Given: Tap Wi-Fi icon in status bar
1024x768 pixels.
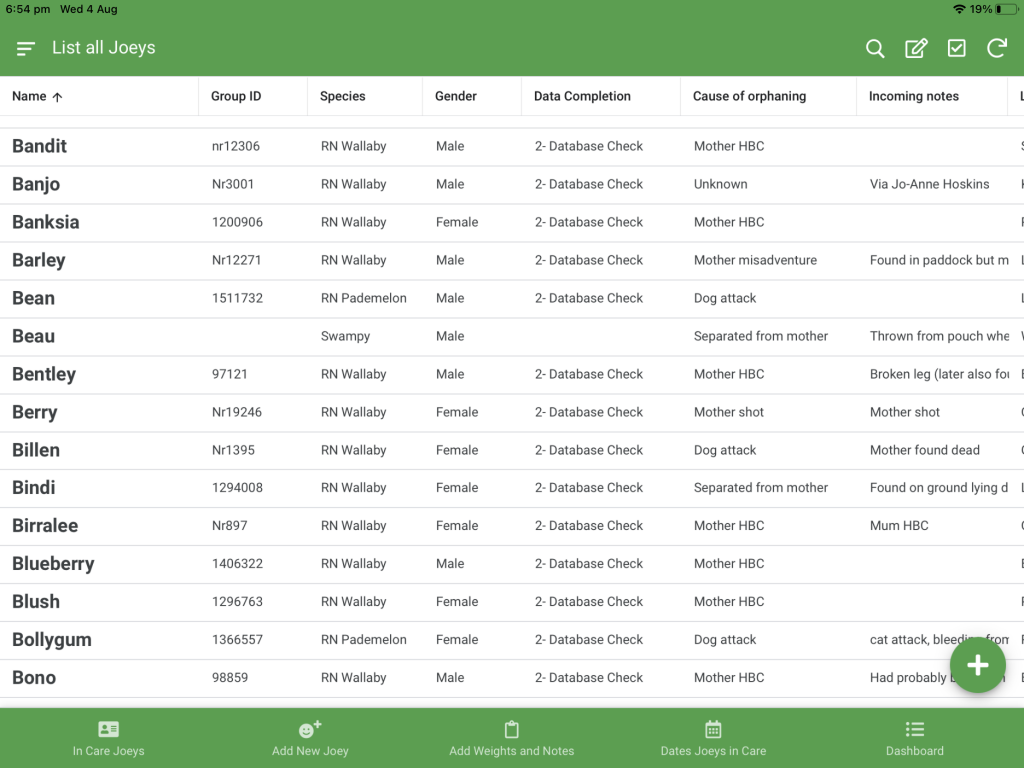Looking at the screenshot, I should [x=959, y=9].
